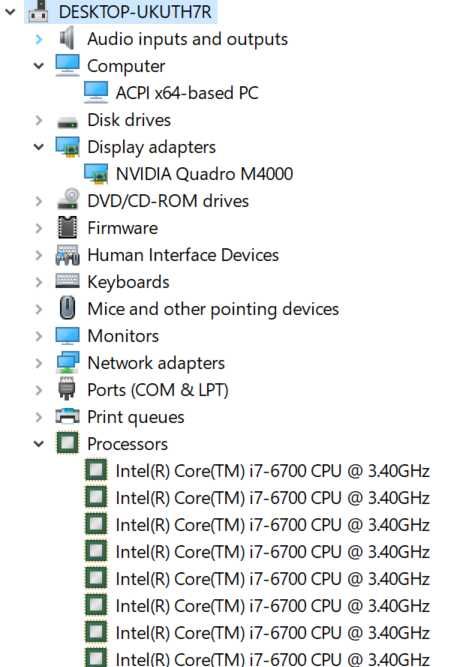Select the first Intel Core i7-6700 processor entry
The height and width of the screenshot is (667, 466).
272,471
